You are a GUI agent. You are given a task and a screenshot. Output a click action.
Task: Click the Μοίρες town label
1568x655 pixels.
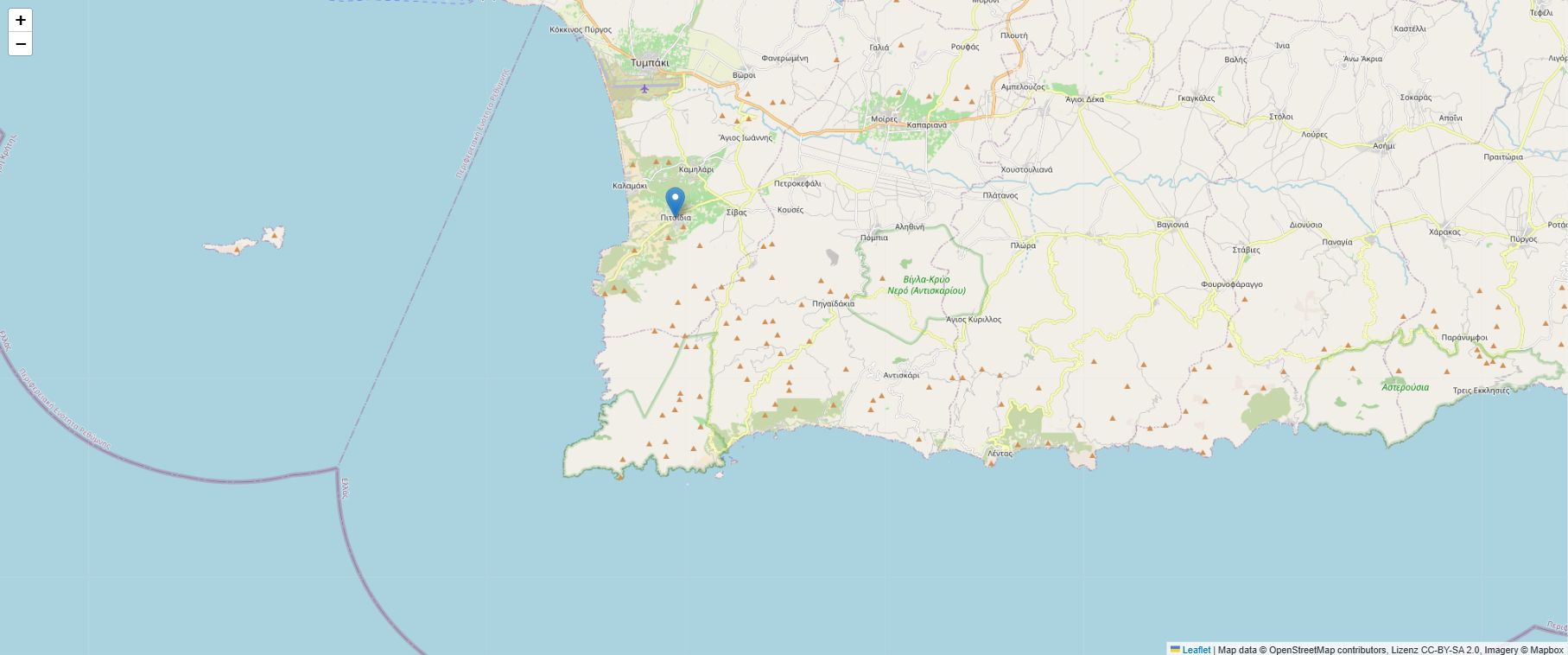tap(884, 118)
